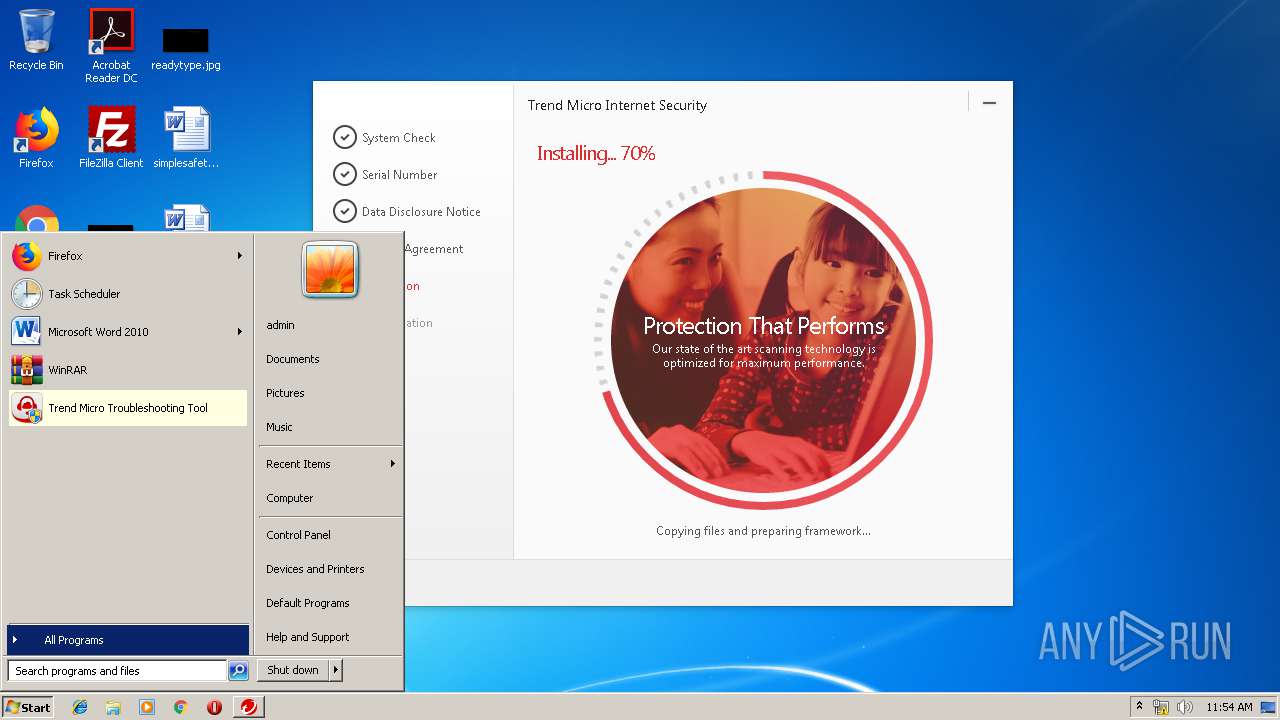
Task: Click the search programs and files box
Action: 117,671
